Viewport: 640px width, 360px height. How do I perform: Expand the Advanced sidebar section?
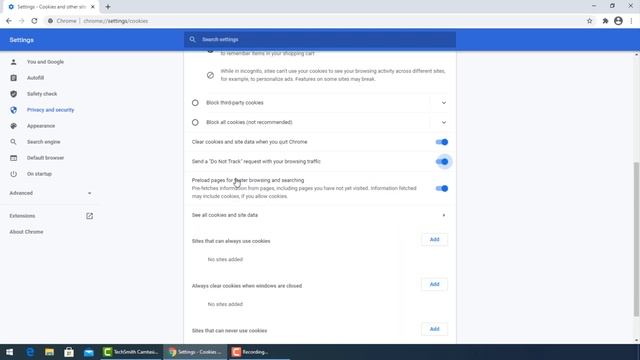(x=50, y=193)
